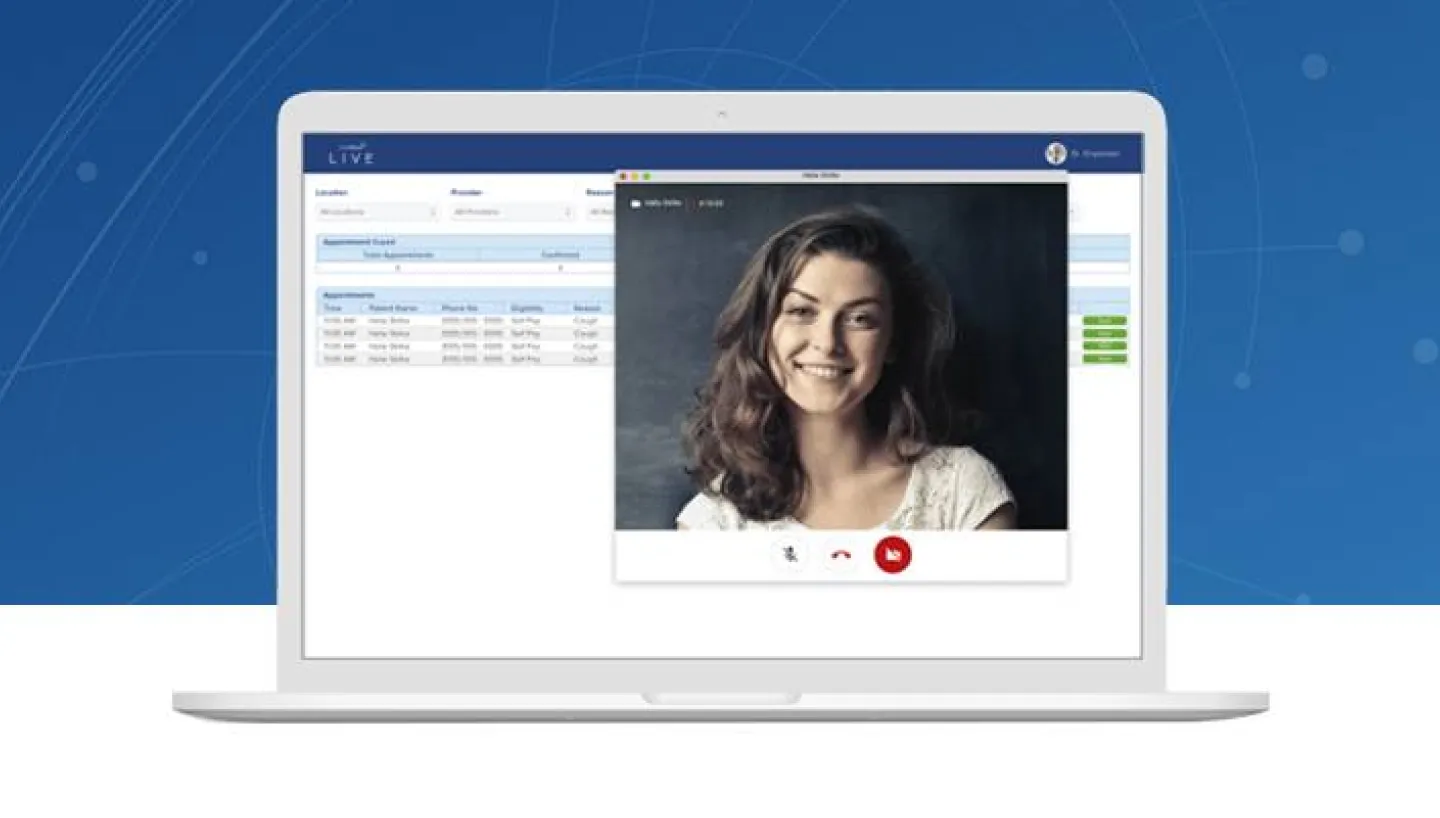Click the provider name next to the avatar

pos(1096,152)
